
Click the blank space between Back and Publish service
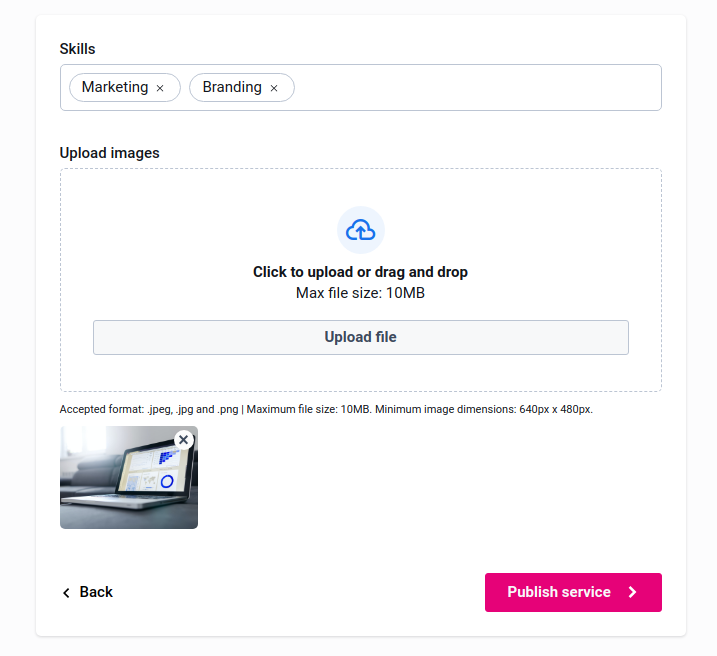pyautogui.click(x=300, y=592)
